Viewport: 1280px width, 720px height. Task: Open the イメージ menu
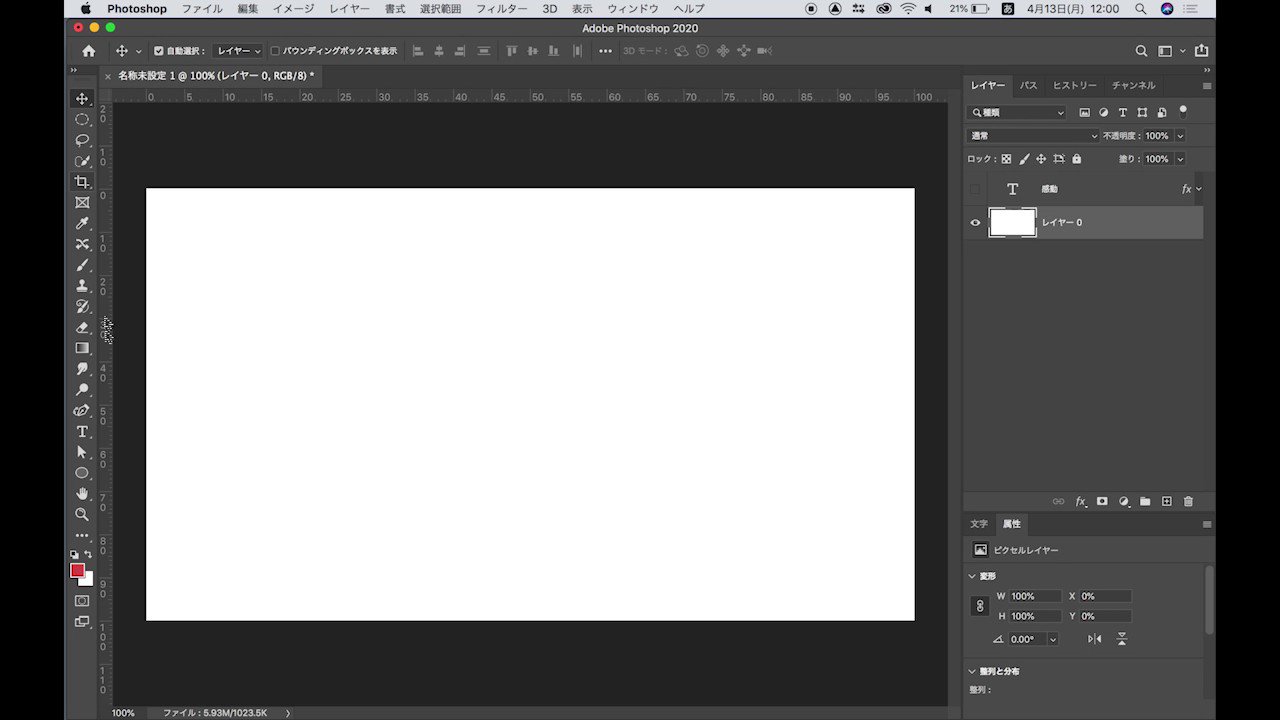click(x=294, y=9)
